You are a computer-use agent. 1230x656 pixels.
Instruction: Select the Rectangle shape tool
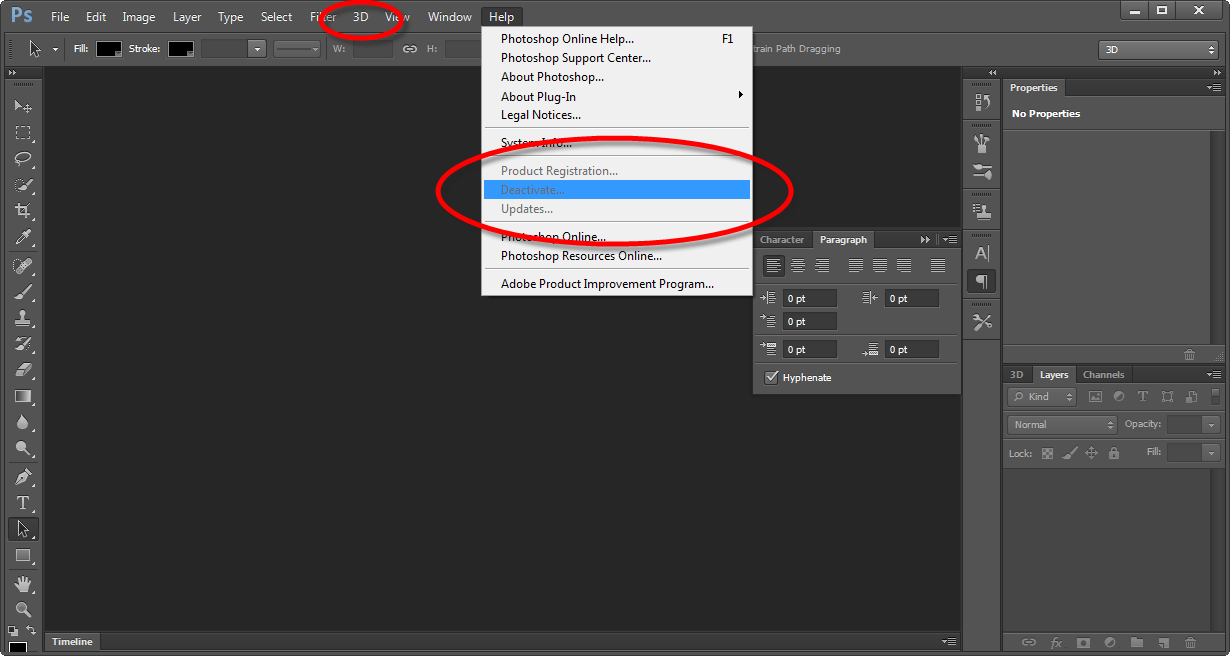pos(22,555)
